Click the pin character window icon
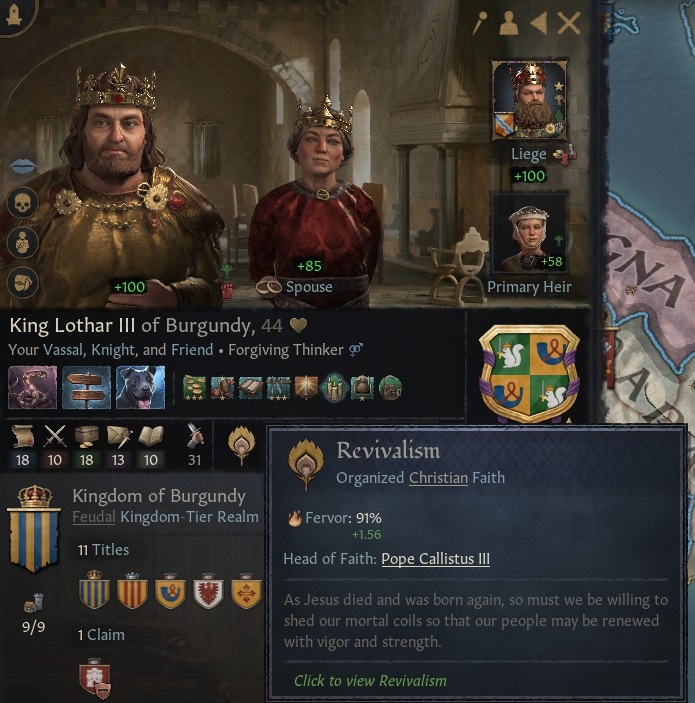 pyautogui.click(x=480, y=22)
